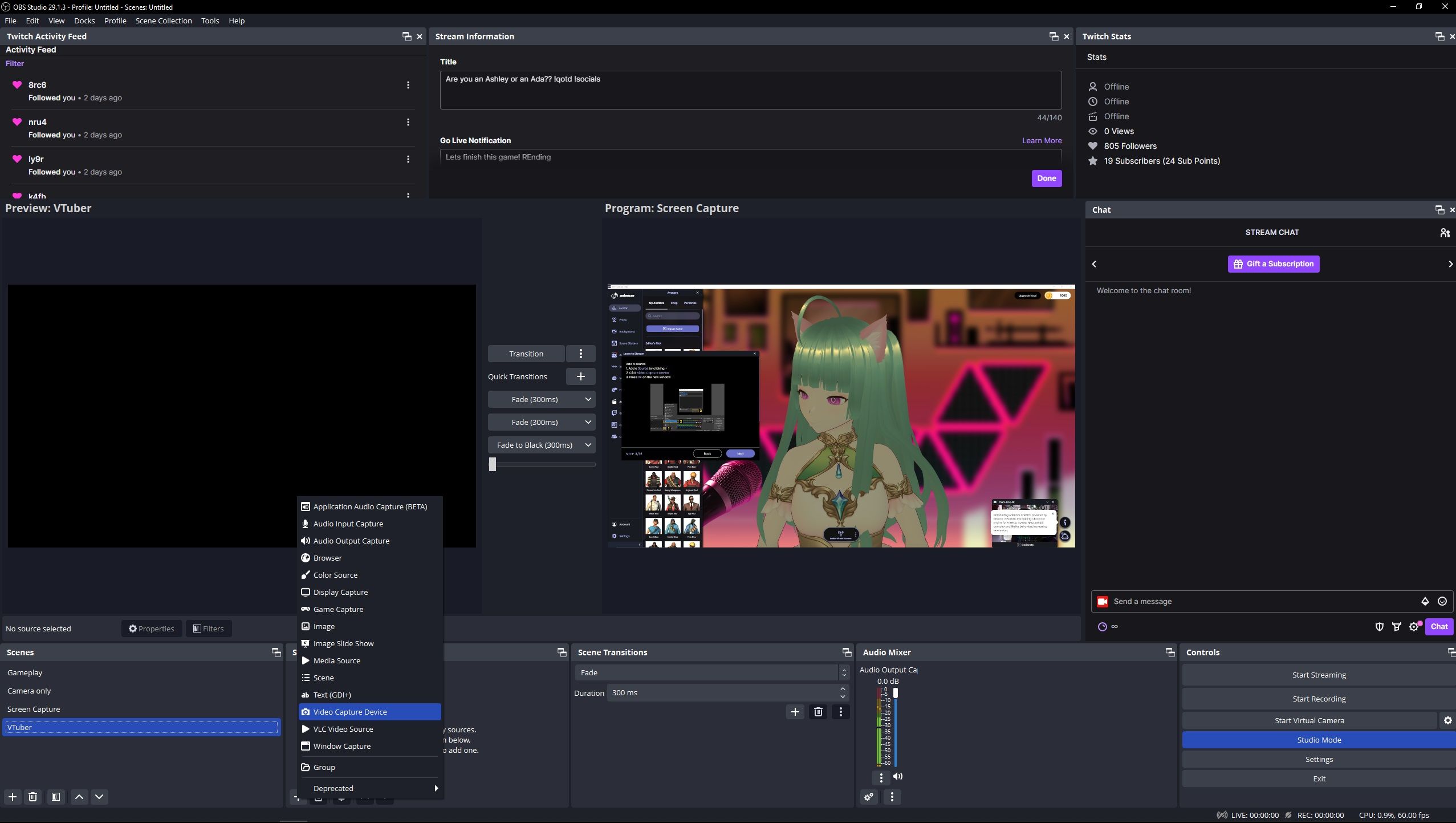Open advanced audio properties gear in Audio Mixer

(x=869, y=797)
